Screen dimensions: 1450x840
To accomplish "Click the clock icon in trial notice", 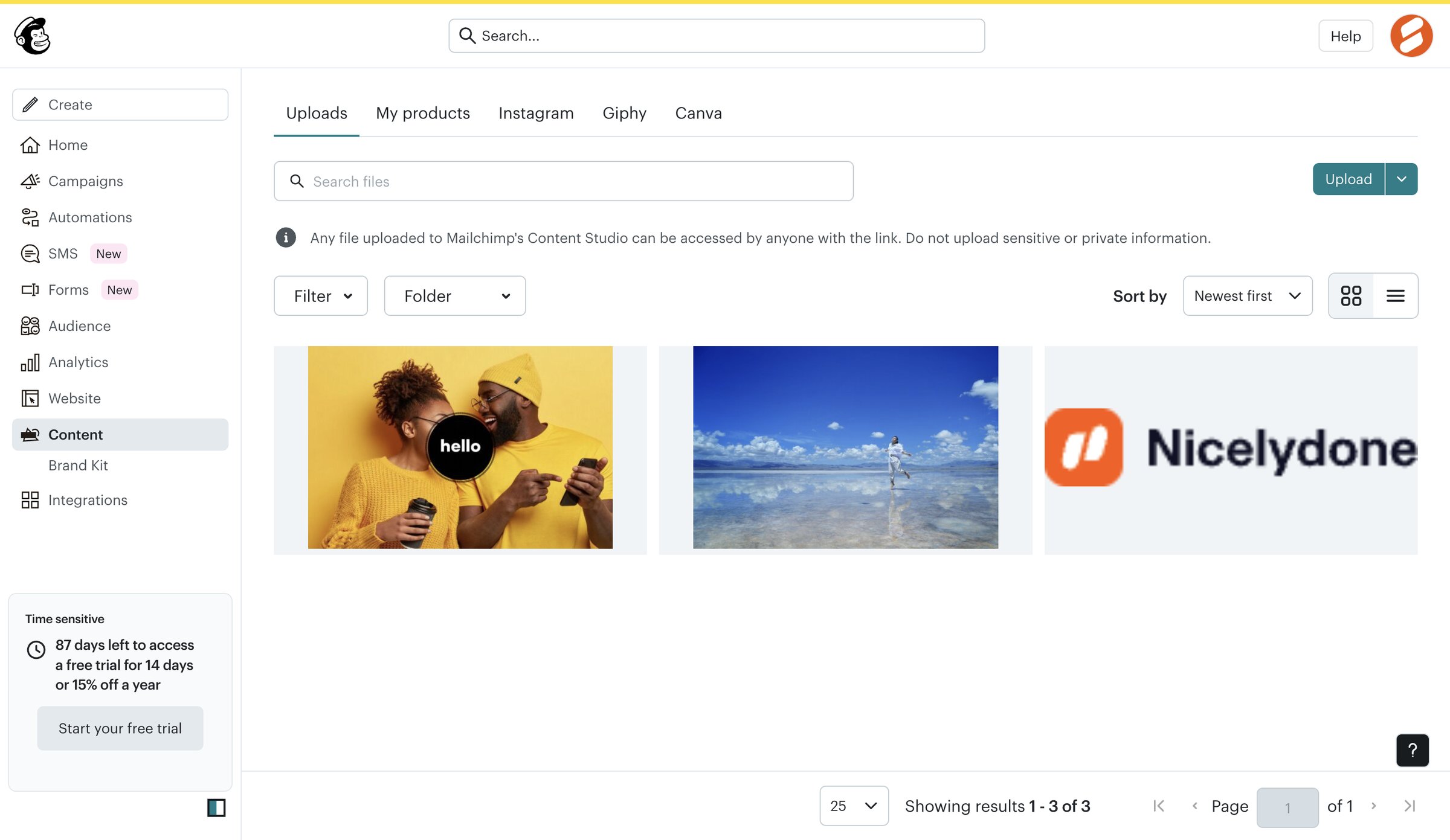I will point(36,650).
